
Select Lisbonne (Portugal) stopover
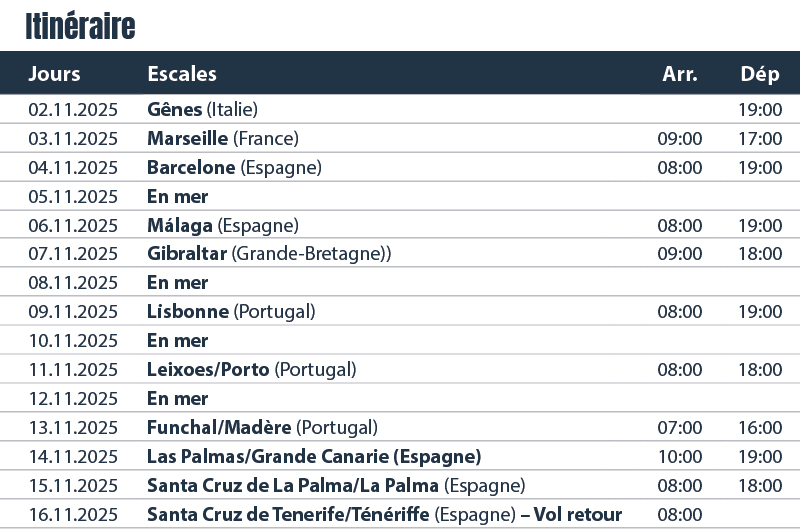[x=231, y=312]
